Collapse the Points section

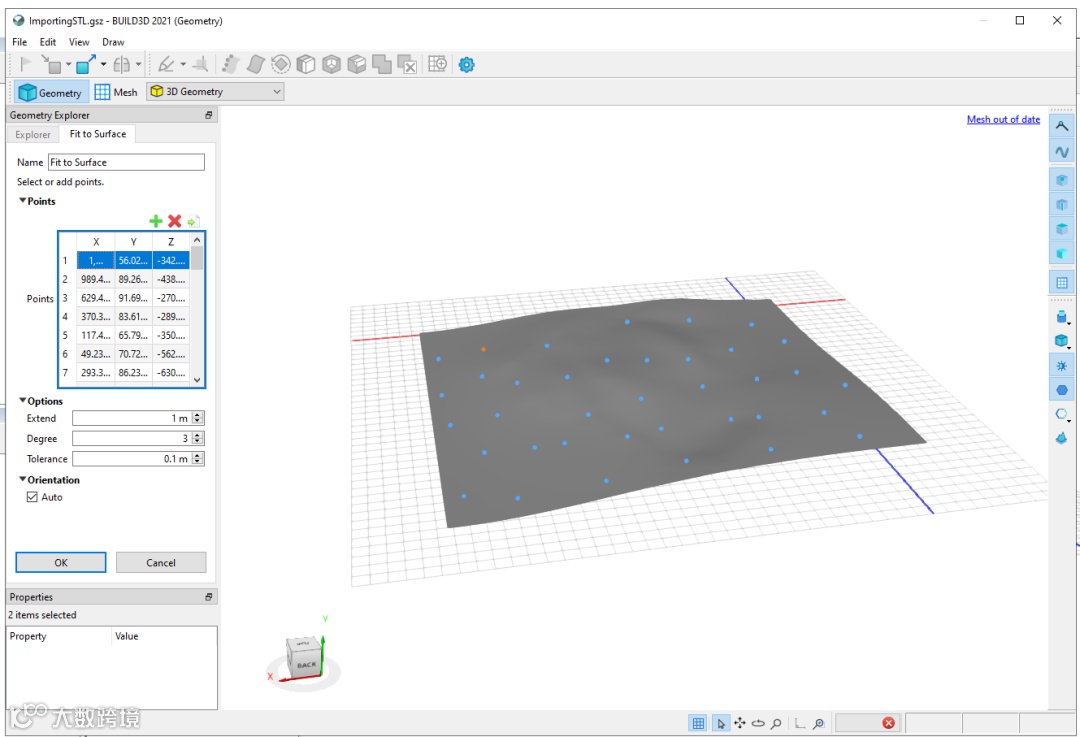click(x=23, y=201)
